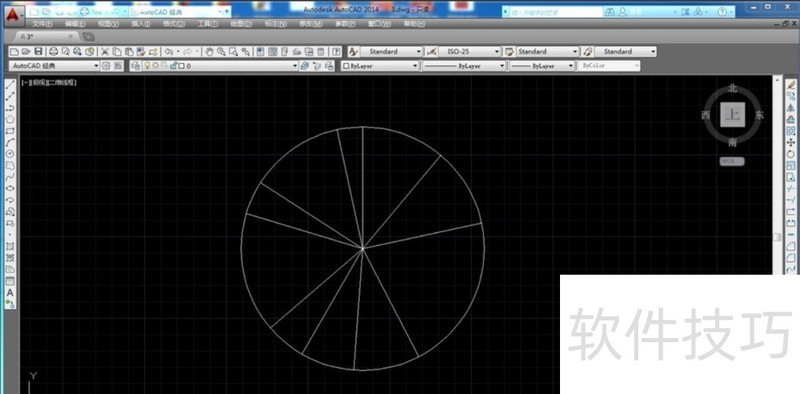Select the Rotate tool in modify toolbar
Viewport: 800px width, 394px height.
click(x=791, y=154)
